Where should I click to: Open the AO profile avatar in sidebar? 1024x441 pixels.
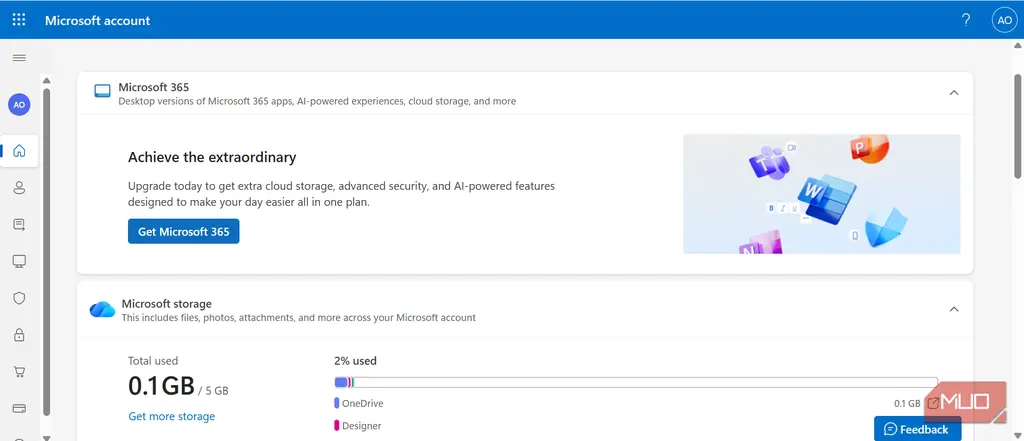point(19,105)
